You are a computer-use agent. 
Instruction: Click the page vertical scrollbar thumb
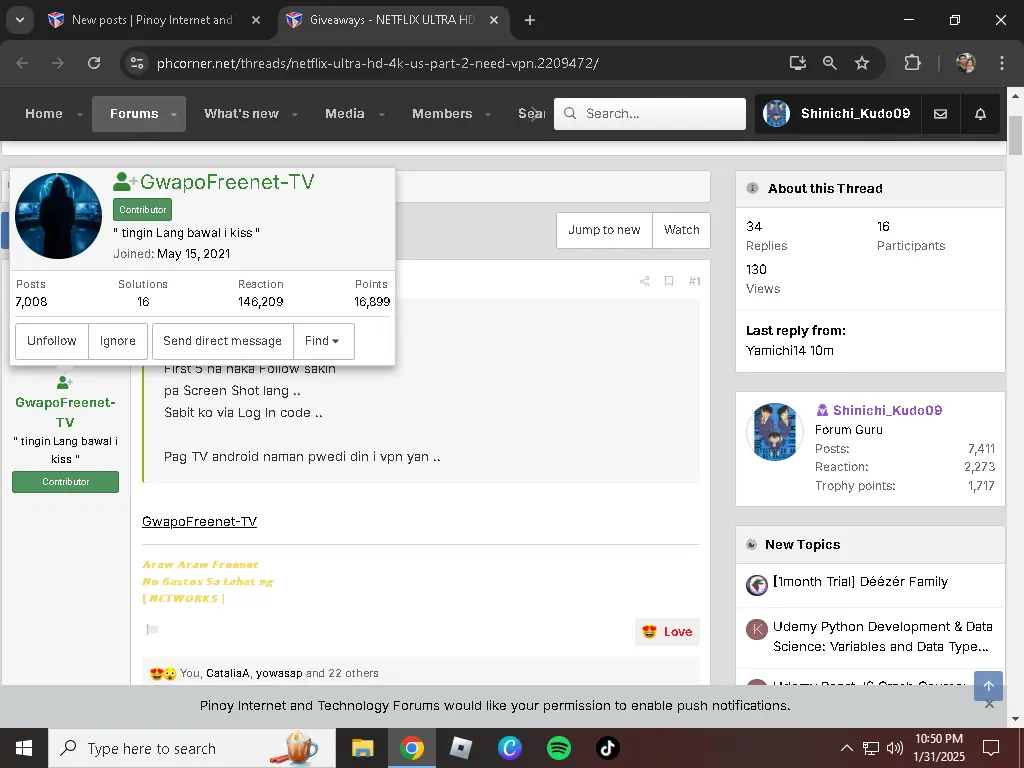click(1015, 135)
